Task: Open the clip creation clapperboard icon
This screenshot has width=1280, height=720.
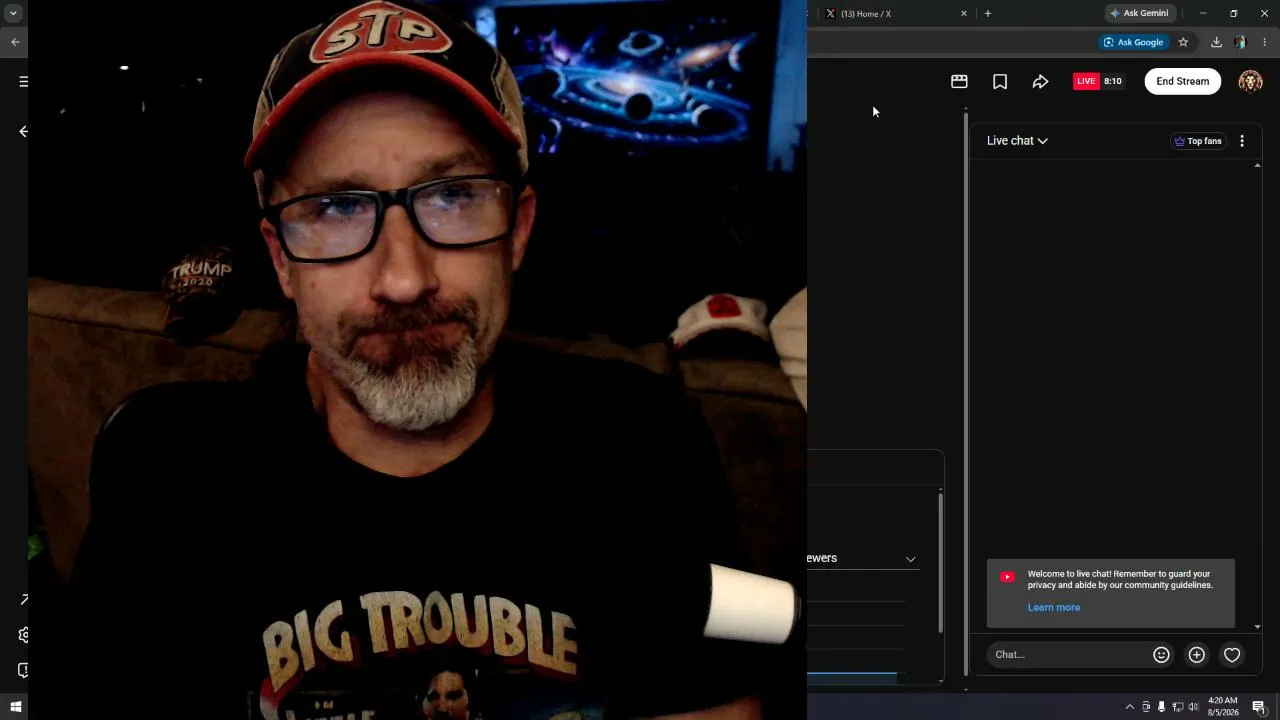Action: point(959,82)
